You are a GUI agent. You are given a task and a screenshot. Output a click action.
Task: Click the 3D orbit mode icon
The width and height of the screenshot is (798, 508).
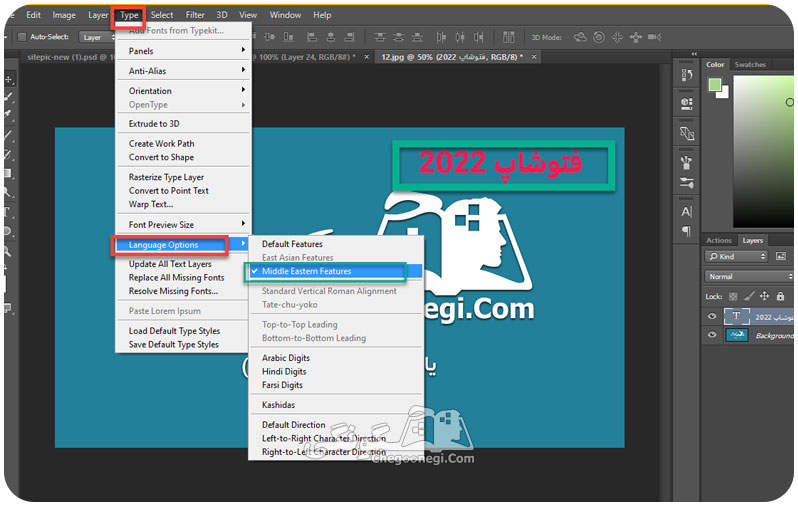580,37
